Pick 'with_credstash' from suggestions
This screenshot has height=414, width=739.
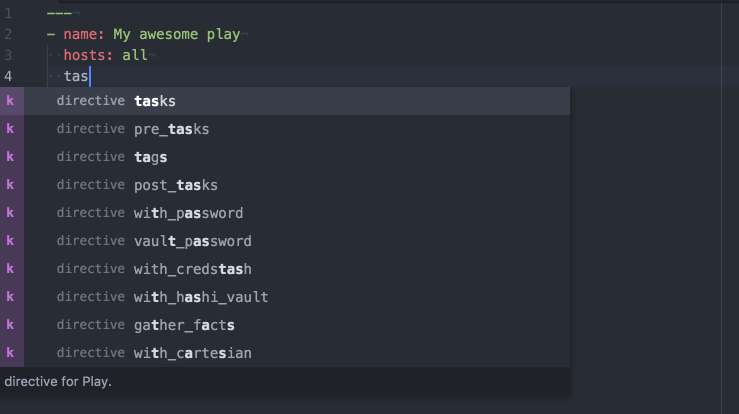point(285,269)
